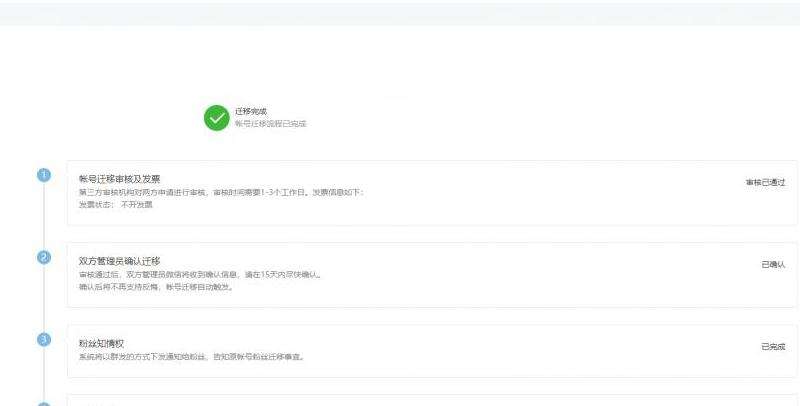Click the "已完成" status label
This screenshot has height=406, width=800.
coord(773,347)
